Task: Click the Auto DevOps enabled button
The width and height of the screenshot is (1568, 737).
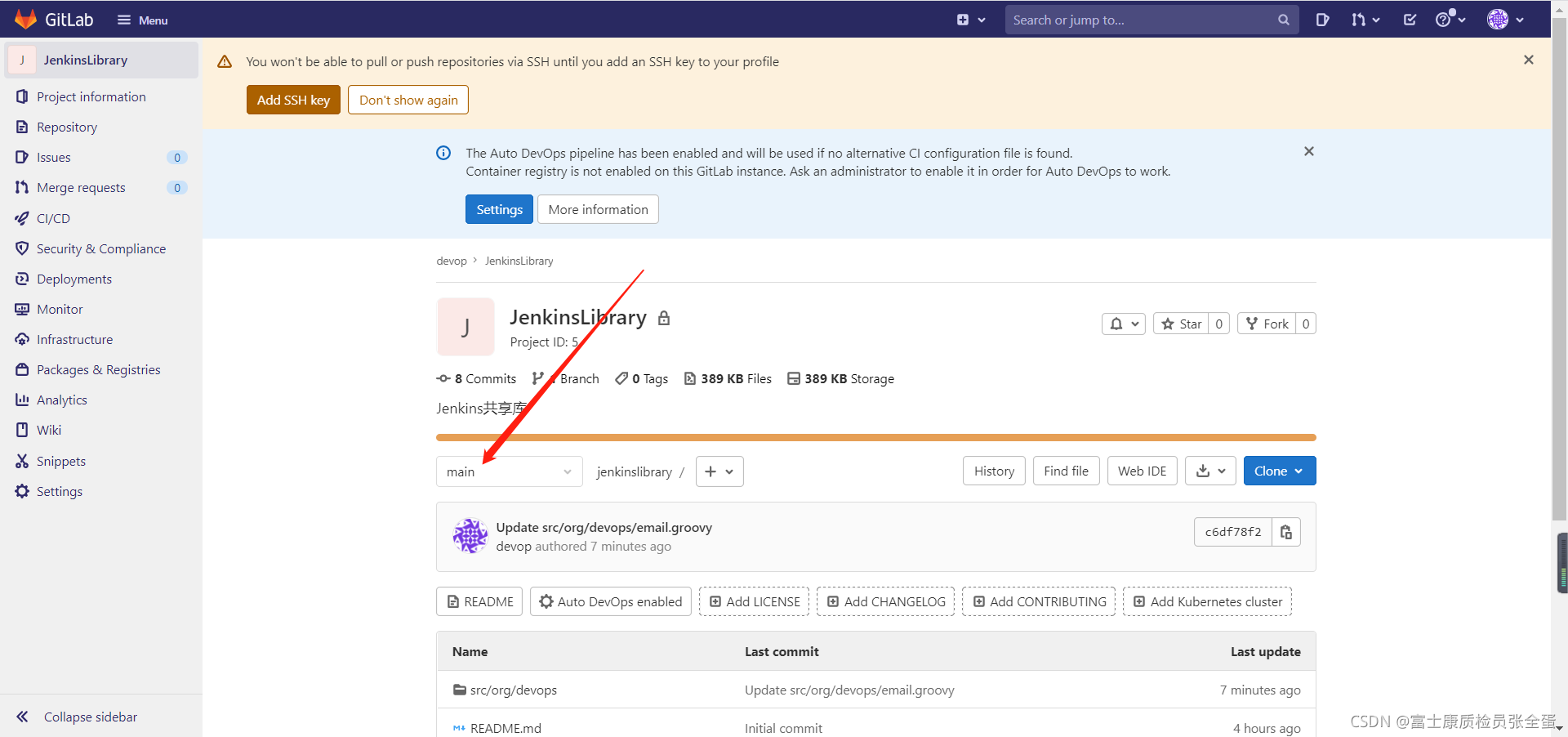Action: tap(611, 601)
